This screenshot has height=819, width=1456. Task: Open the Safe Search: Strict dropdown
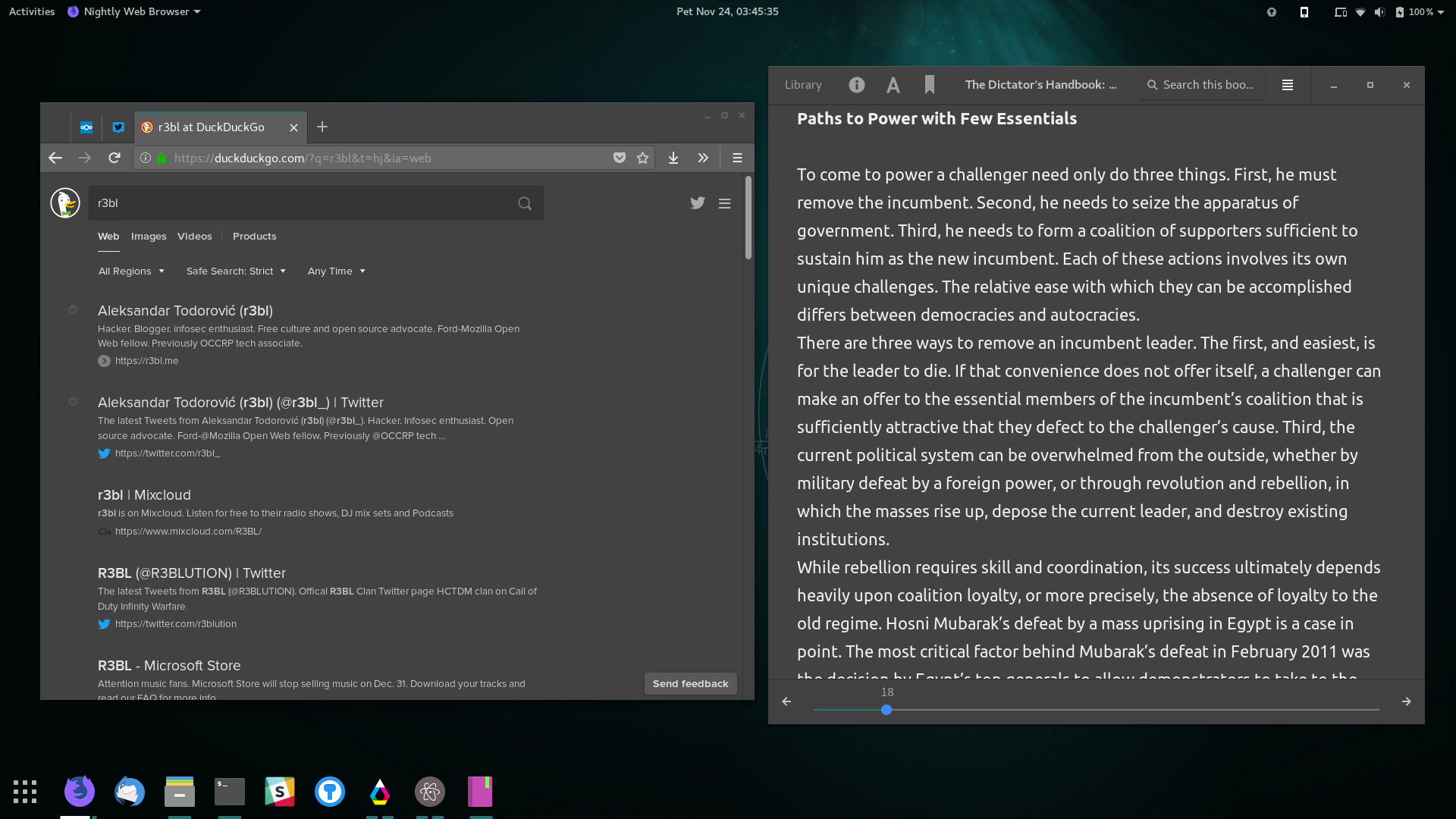(x=236, y=271)
